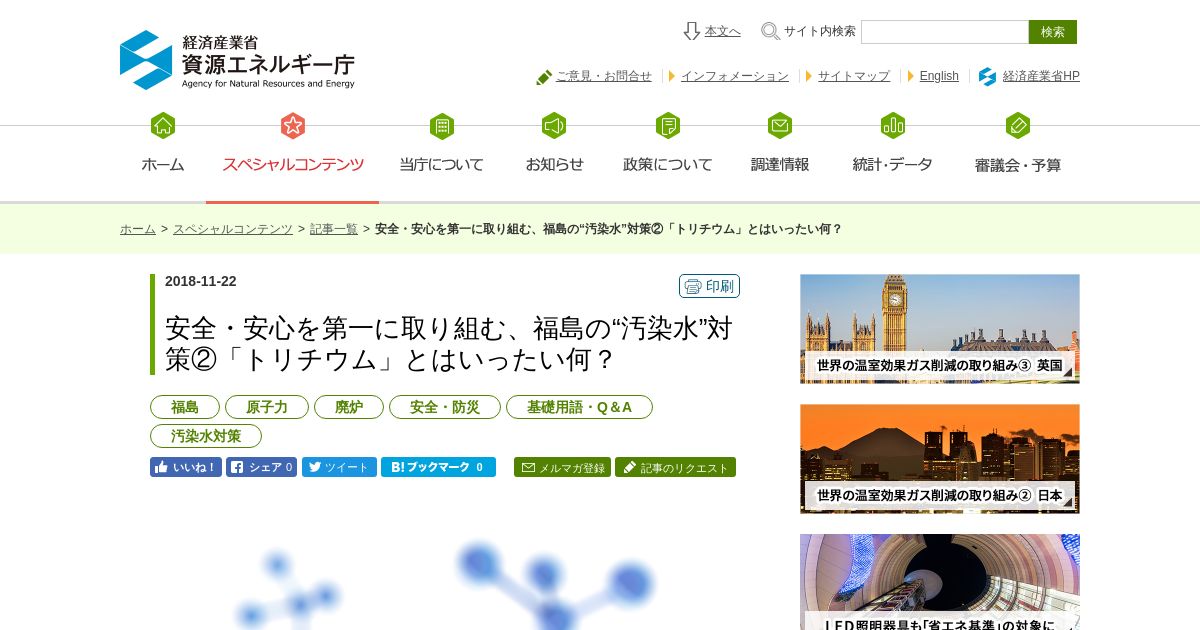Image resolution: width=1200 pixels, height=630 pixels.
Task: Go to the お知らせ navigation menu
Action: pos(554,165)
